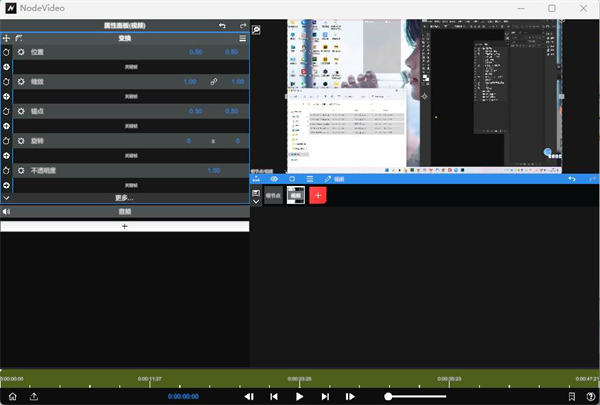Click the red plus add layer button
The width and height of the screenshot is (600, 405).
coord(319,195)
